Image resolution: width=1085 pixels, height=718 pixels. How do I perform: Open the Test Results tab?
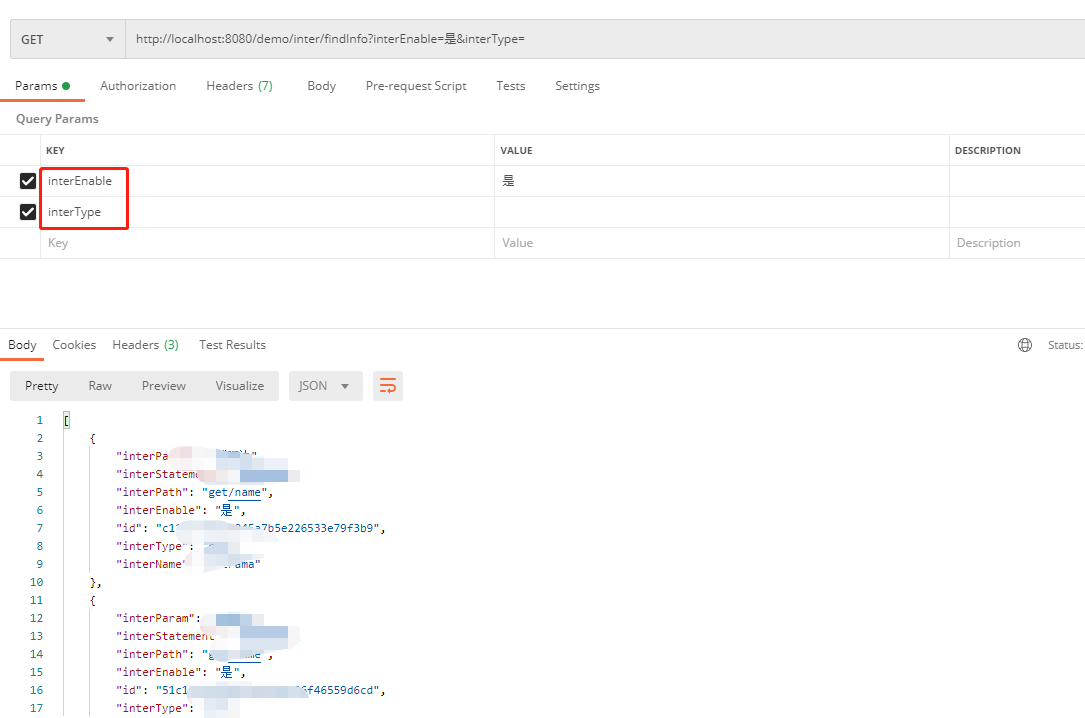pyautogui.click(x=232, y=344)
